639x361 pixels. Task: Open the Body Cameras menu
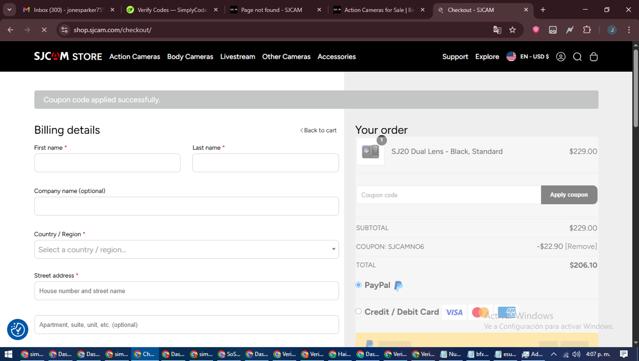(190, 57)
